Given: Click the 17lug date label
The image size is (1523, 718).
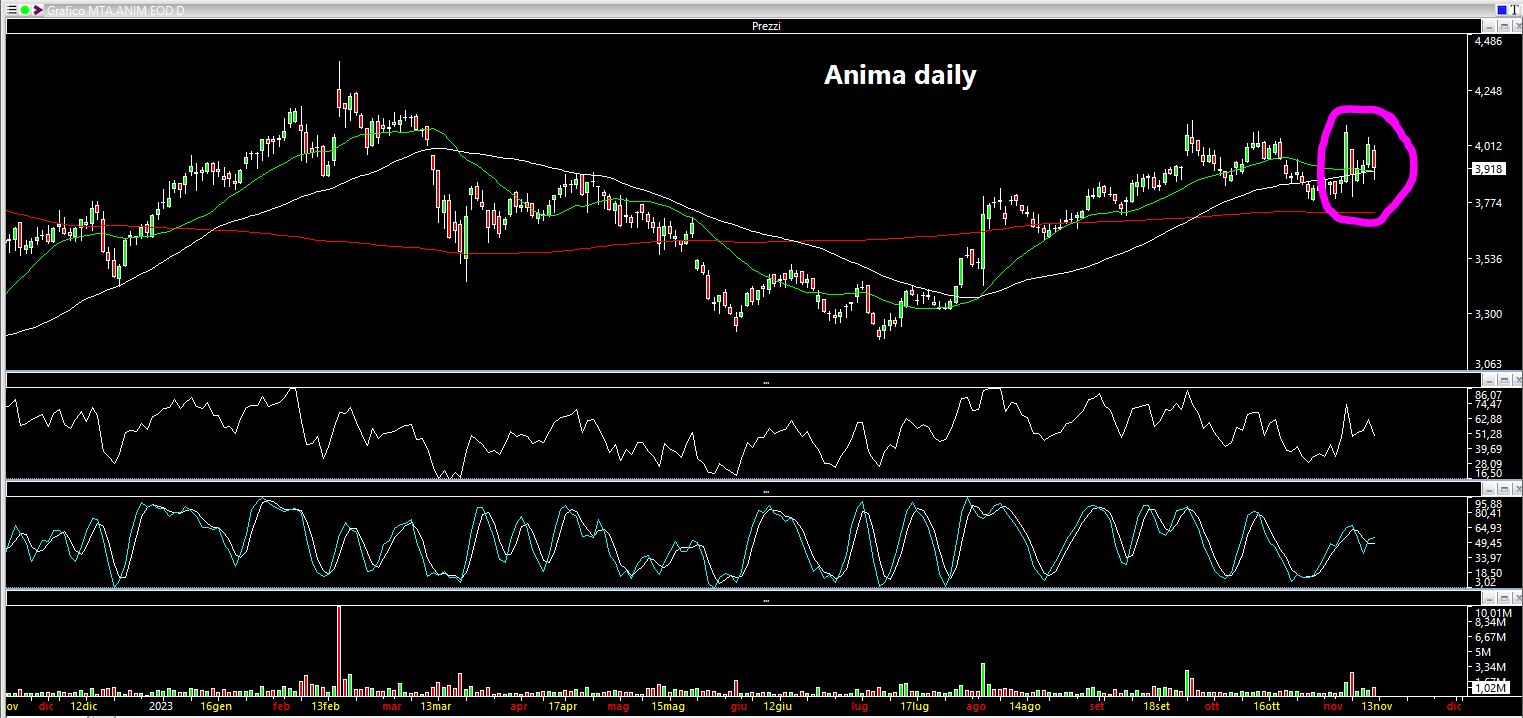Looking at the screenshot, I should tap(916, 706).
